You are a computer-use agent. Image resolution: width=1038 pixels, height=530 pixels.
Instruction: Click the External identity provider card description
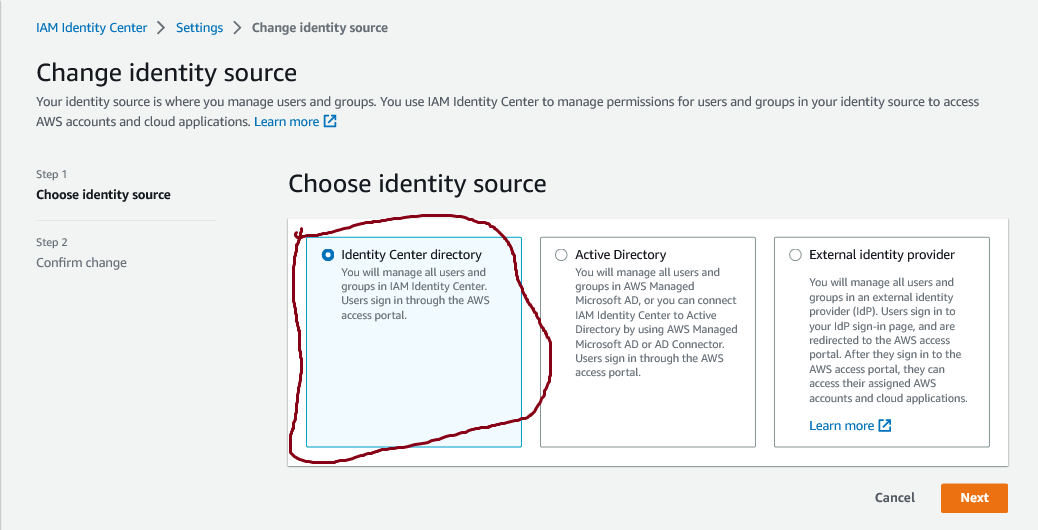pyautogui.click(x=885, y=340)
